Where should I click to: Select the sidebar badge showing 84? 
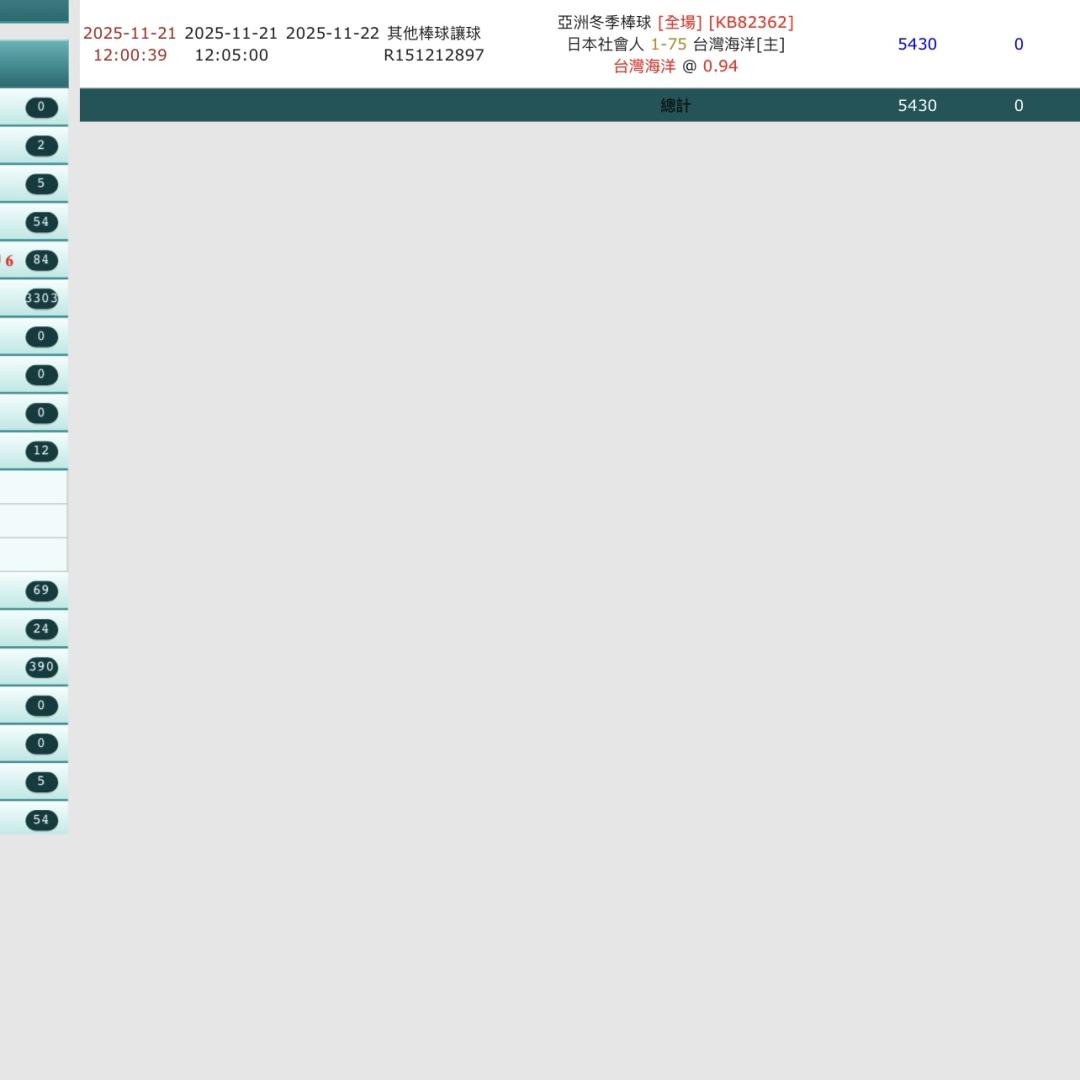(x=41, y=260)
